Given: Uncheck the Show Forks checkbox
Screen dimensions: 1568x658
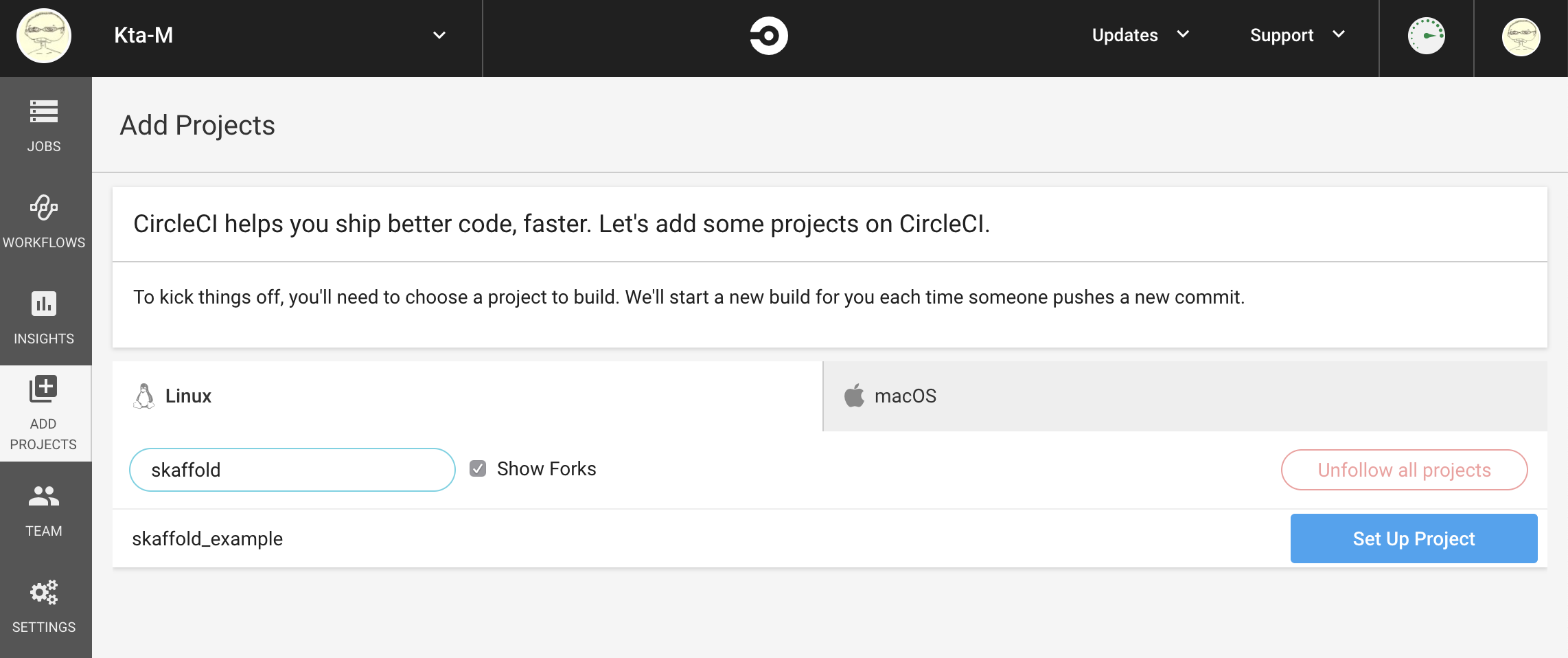Looking at the screenshot, I should point(478,468).
